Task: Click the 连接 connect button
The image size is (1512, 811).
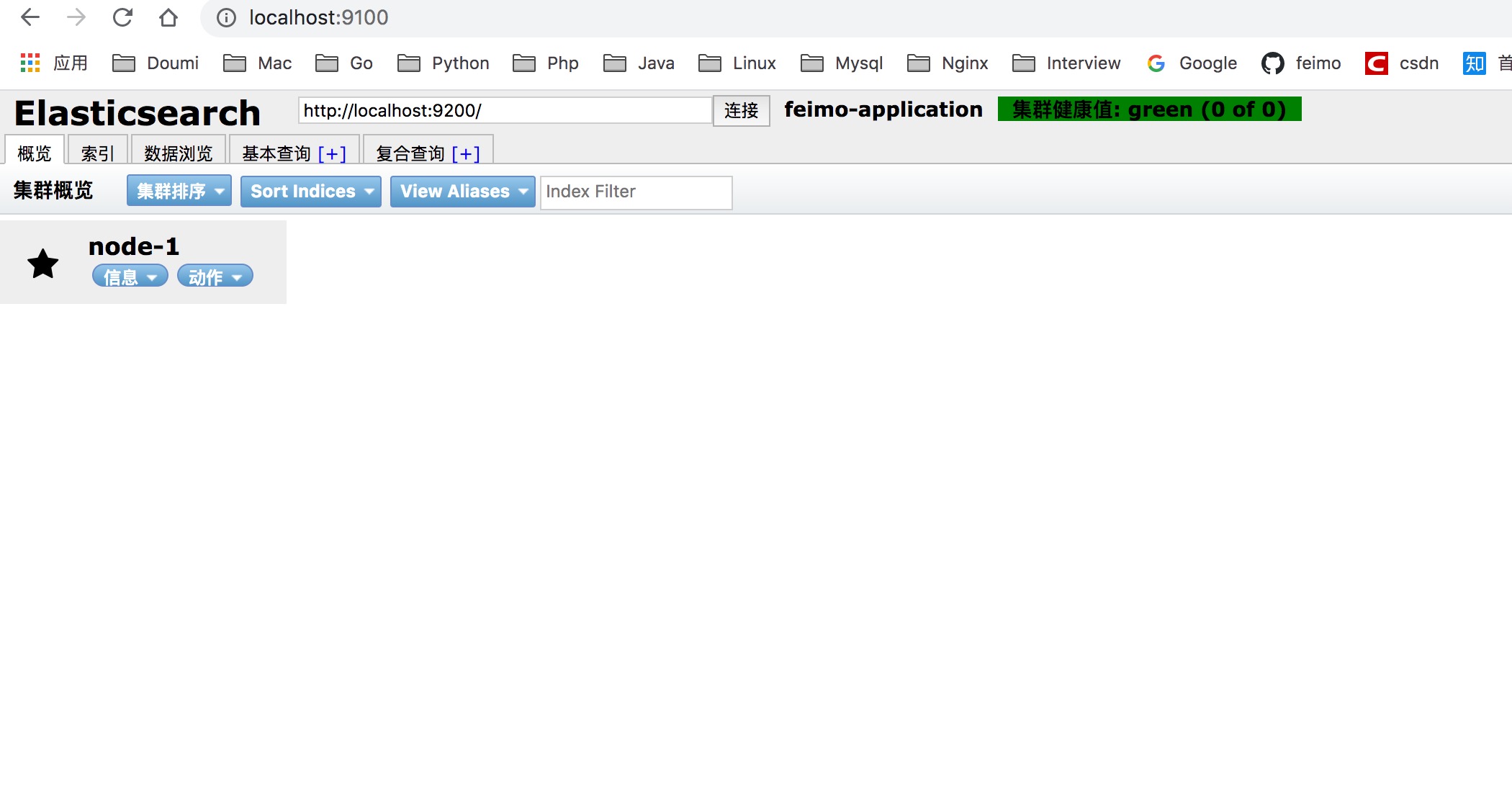Action: pyautogui.click(x=741, y=110)
